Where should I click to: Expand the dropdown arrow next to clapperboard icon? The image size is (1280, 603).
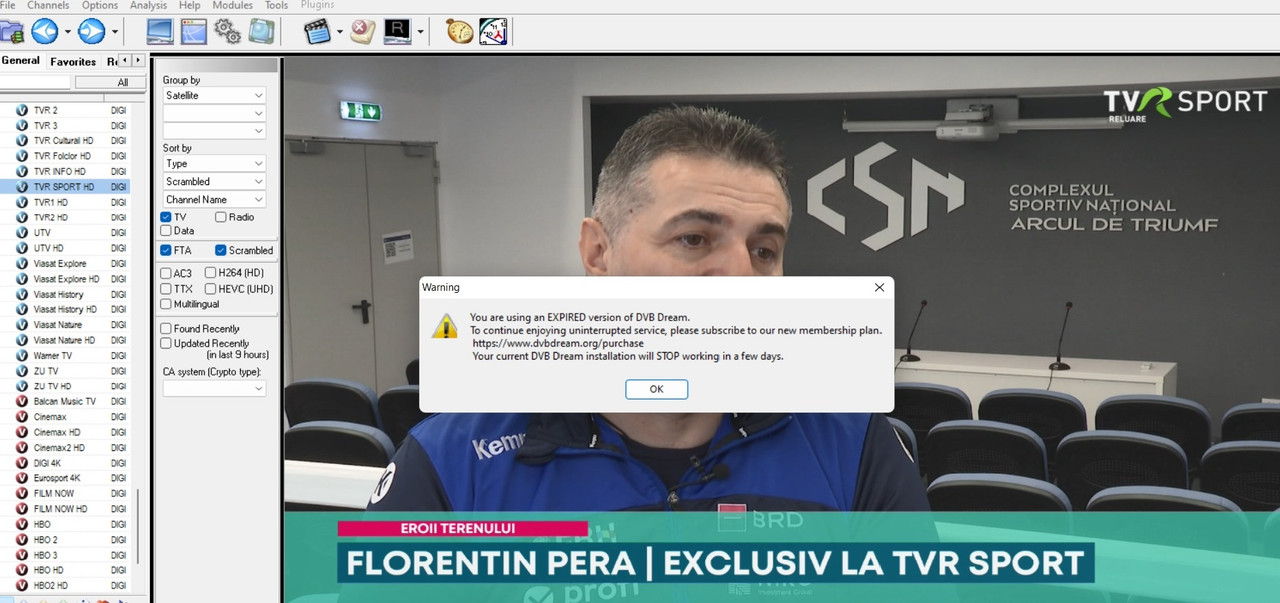pyautogui.click(x=339, y=32)
